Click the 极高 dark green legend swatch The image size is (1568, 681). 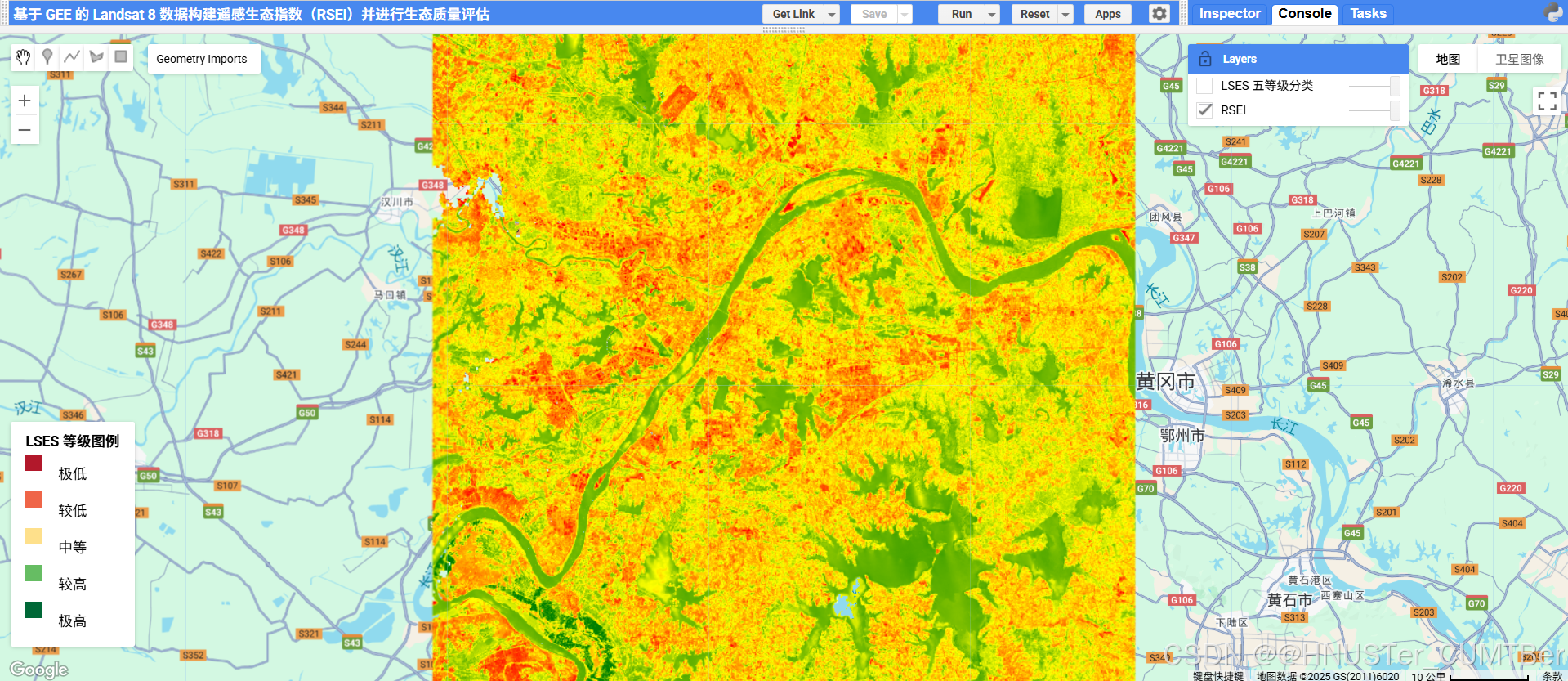coord(34,610)
